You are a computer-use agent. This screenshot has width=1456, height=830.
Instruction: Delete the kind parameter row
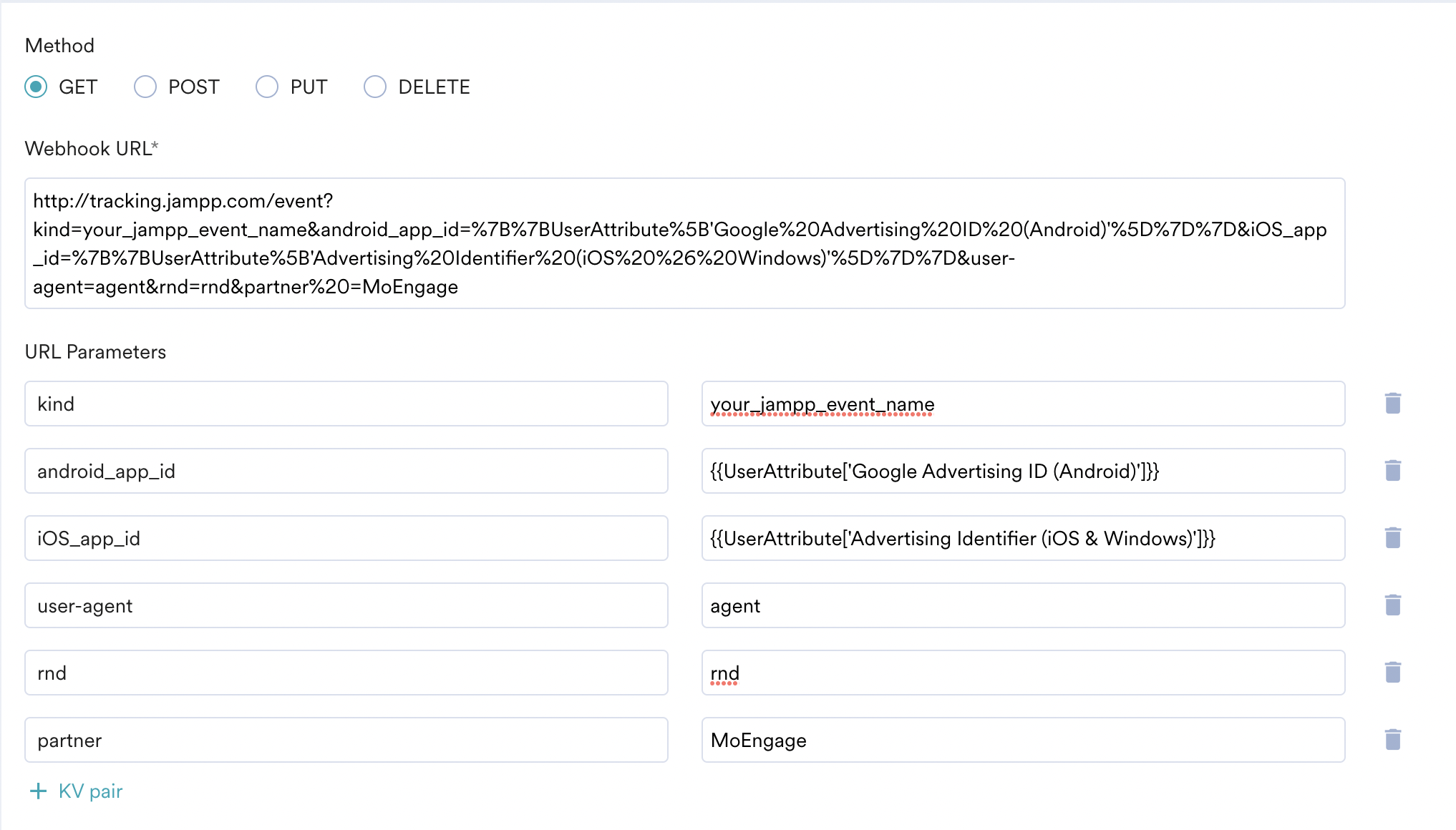click(1393, 404)
